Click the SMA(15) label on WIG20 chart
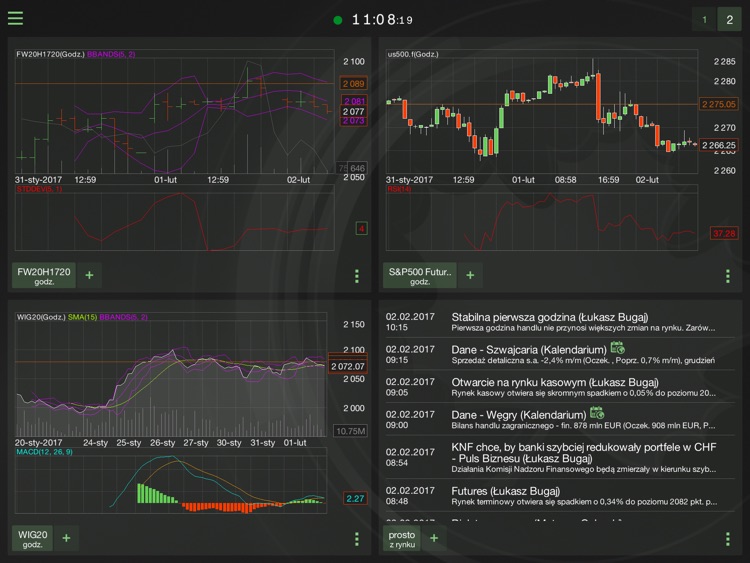750x563 pixels. [x=82, y=317]
